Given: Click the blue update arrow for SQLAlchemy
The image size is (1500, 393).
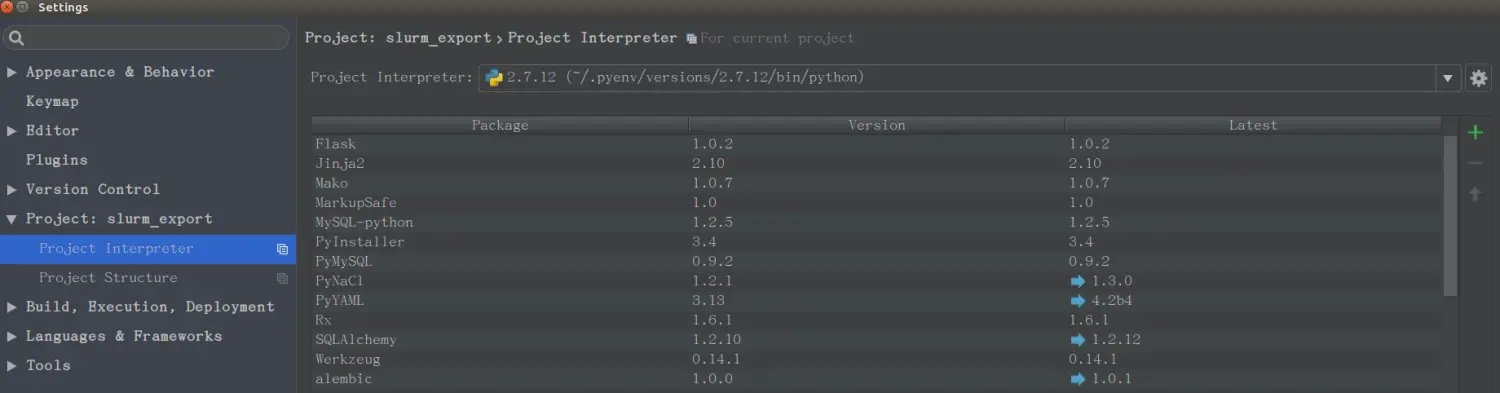Looking at the screenshot, I should pos(1077,340).
